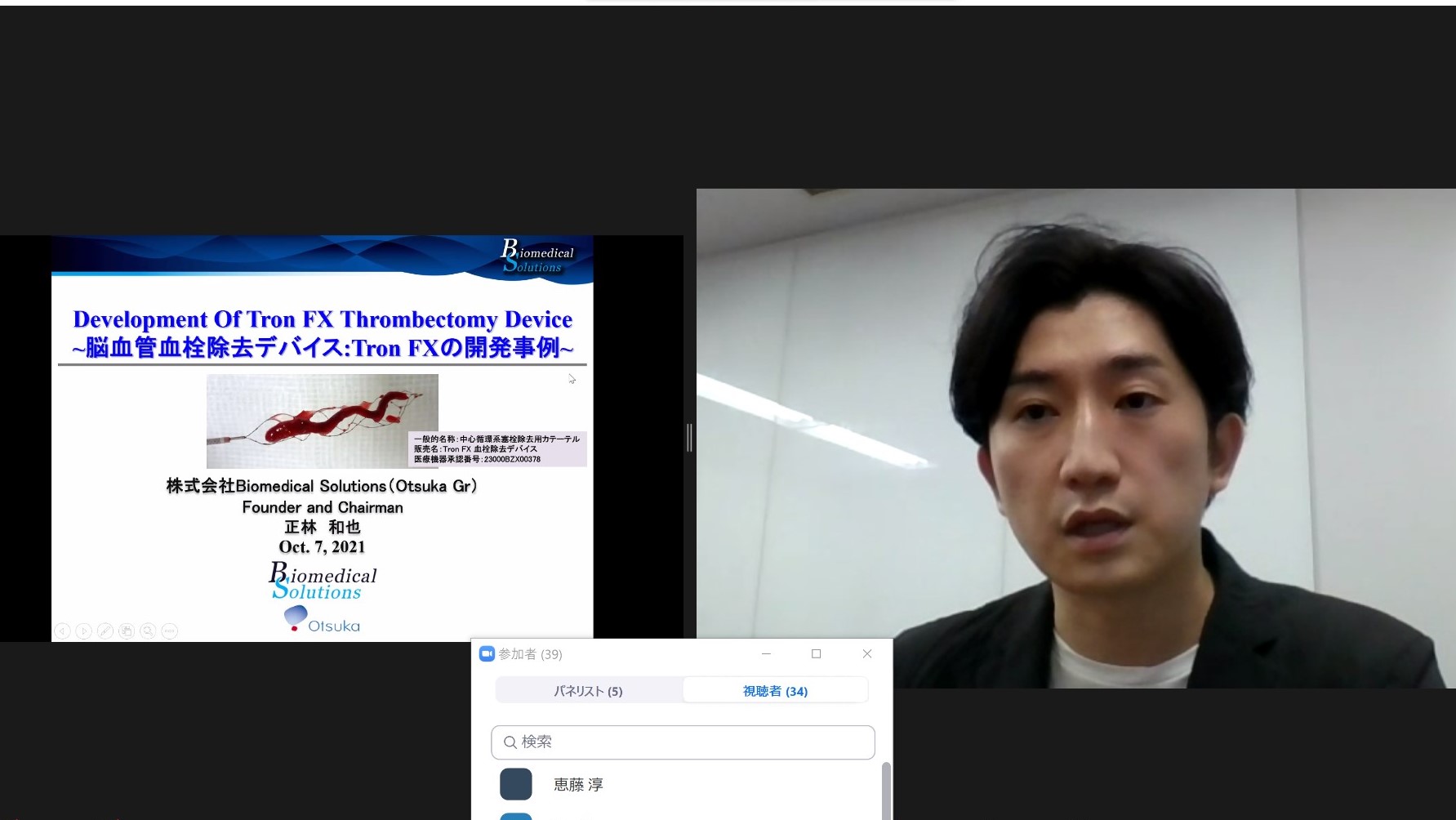Select participant name 恵藤 淳
The height and width of the screenshot is (820, 1456).
pyautogui.click(x=578, y=785)
